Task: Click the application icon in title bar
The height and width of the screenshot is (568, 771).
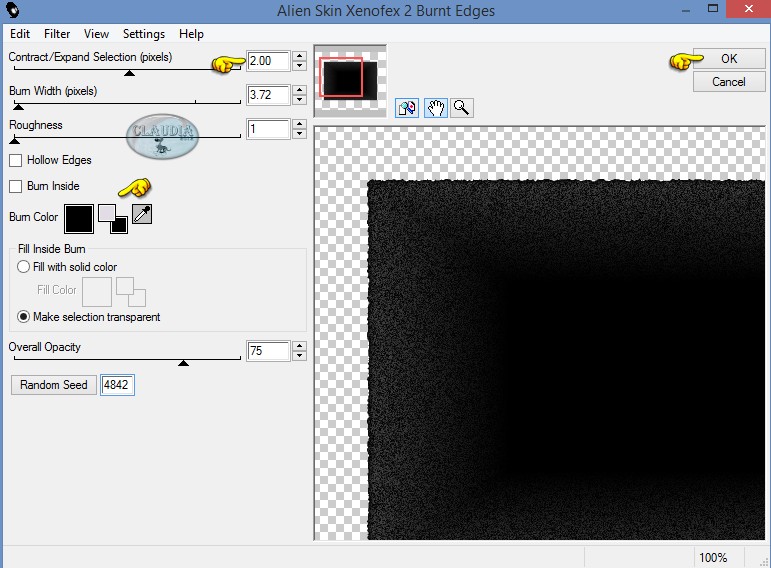Action: coord(12,10)
